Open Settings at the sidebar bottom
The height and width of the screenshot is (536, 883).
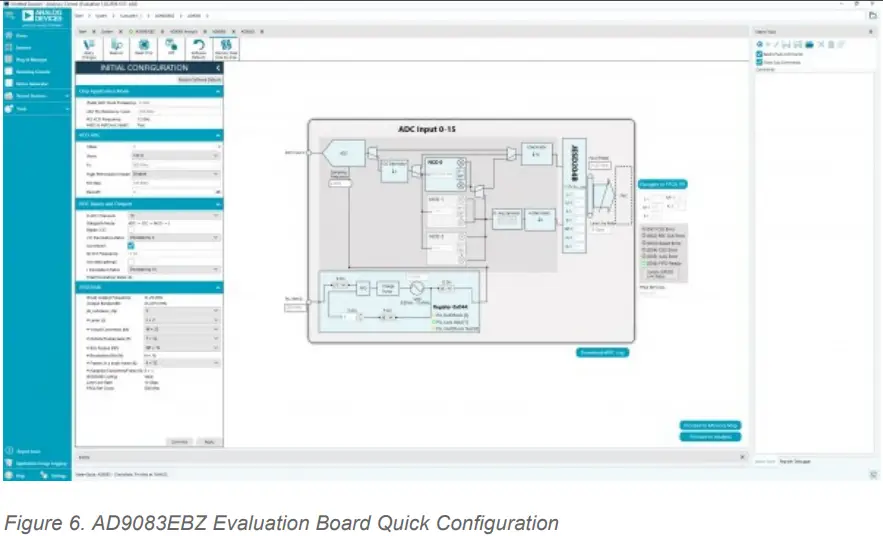[x=59, y=476]
